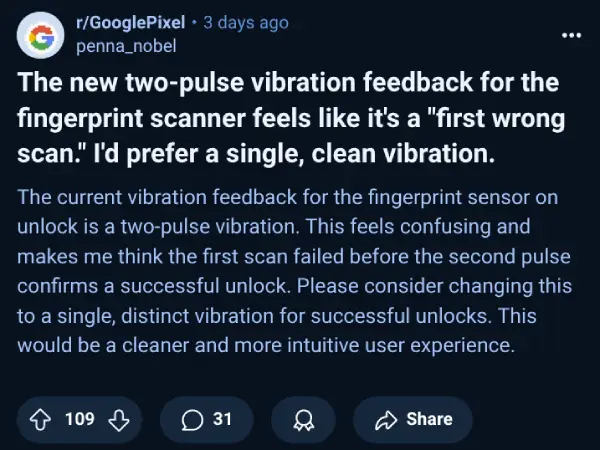The width and height of the screenshot is (600, 450).
Task: Click the comment speech bubble icon
Action: [192, 419]
